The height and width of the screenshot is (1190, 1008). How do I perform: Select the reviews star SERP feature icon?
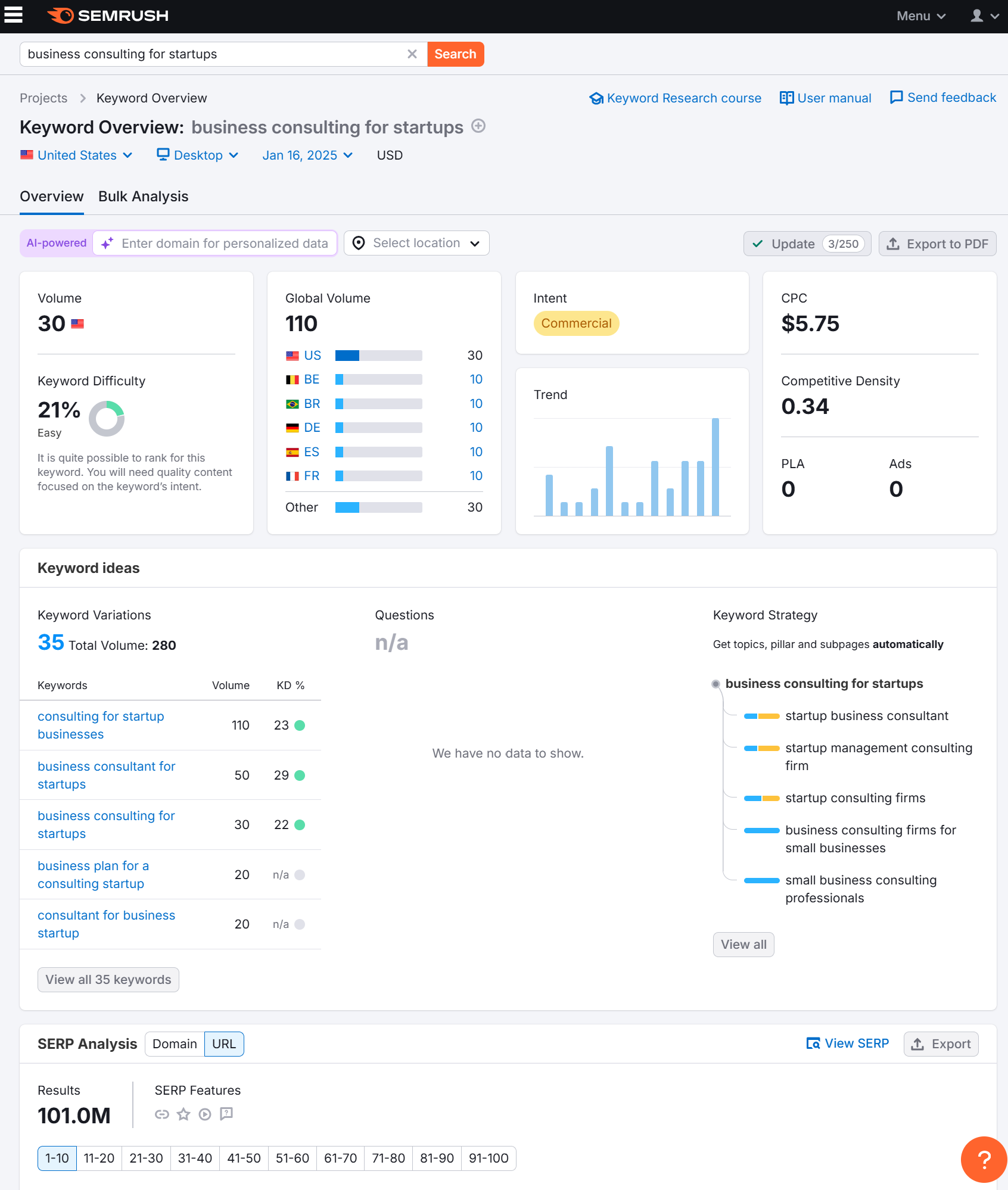click(x=183, y=1114)
